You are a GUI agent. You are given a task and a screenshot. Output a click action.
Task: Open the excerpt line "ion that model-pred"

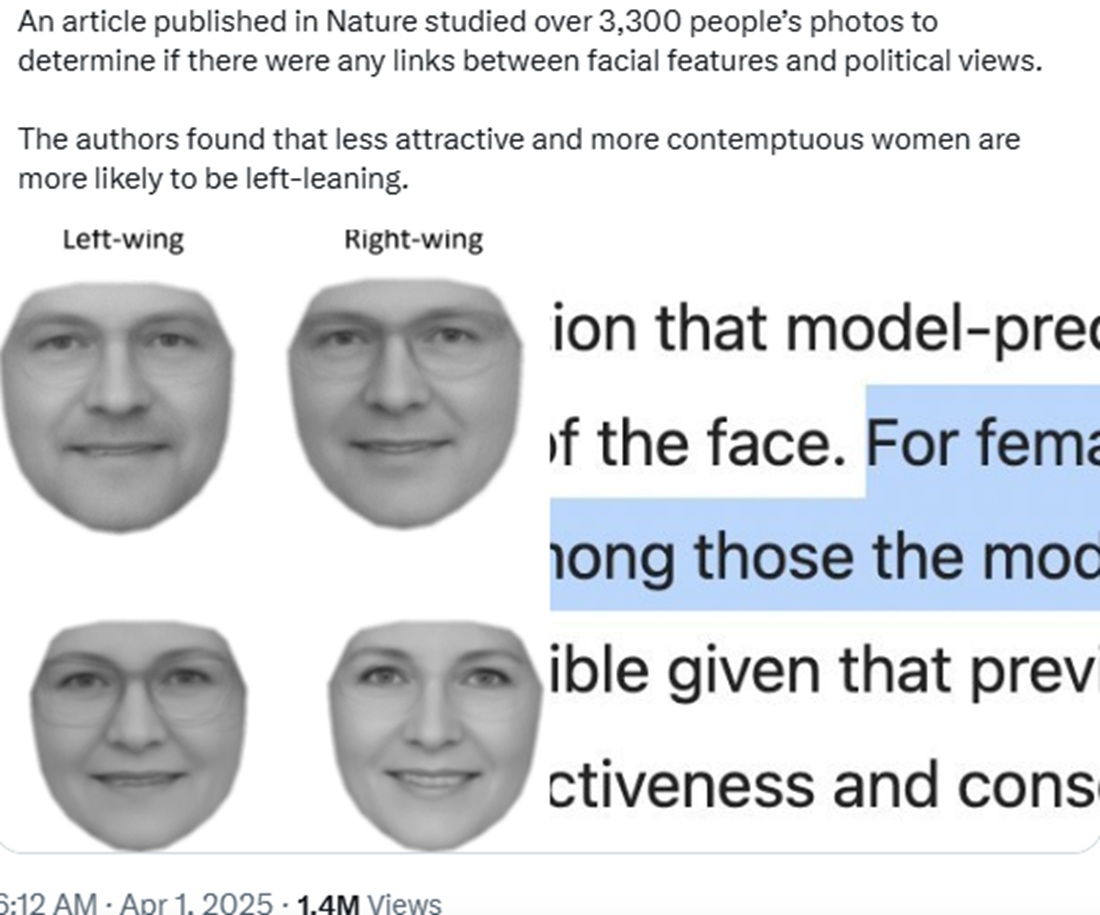(x=822, y=328)
